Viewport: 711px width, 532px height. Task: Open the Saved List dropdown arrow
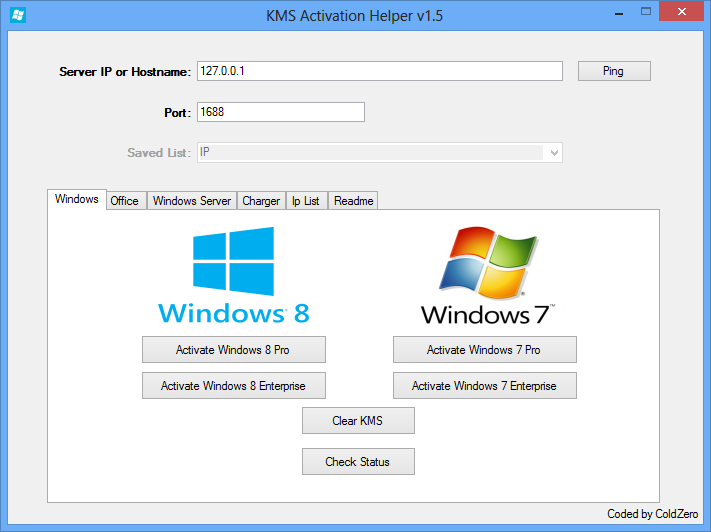point(554,153)
